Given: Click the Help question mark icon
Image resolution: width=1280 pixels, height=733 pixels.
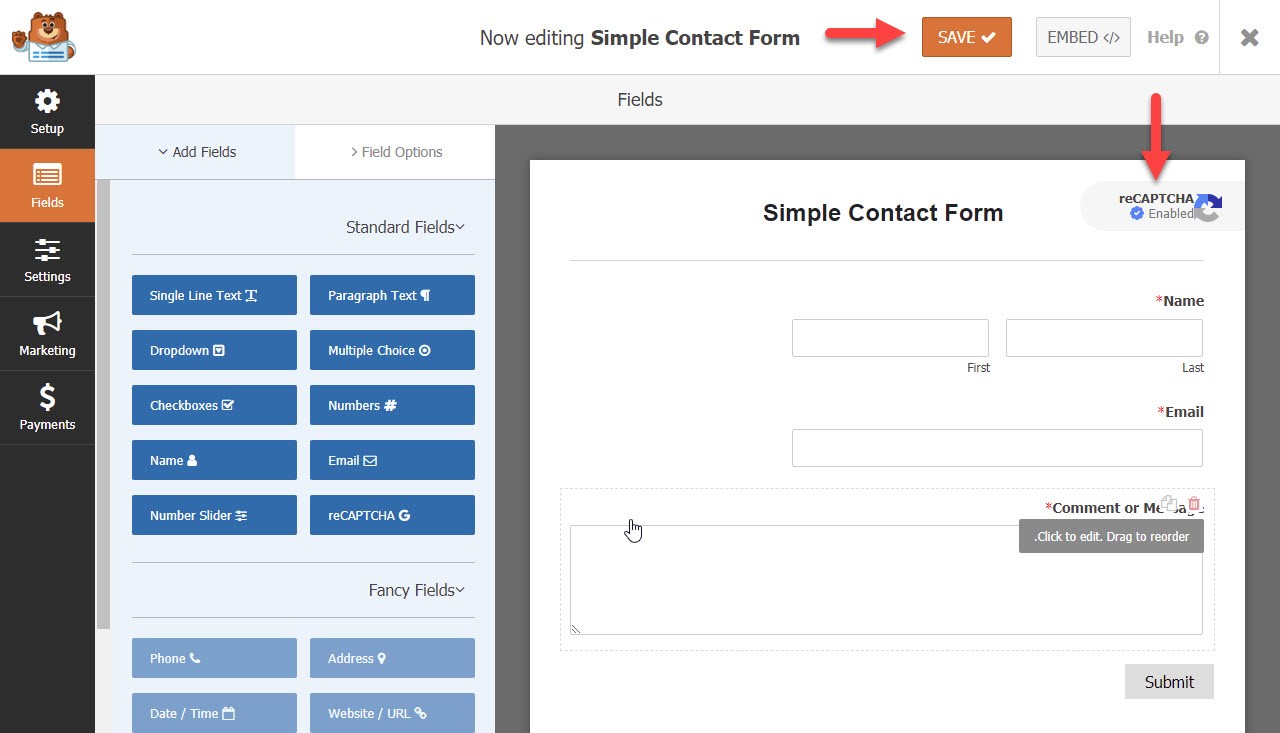Looking at the screenshot, I should pyautogui.click(x=1201, y=37).
